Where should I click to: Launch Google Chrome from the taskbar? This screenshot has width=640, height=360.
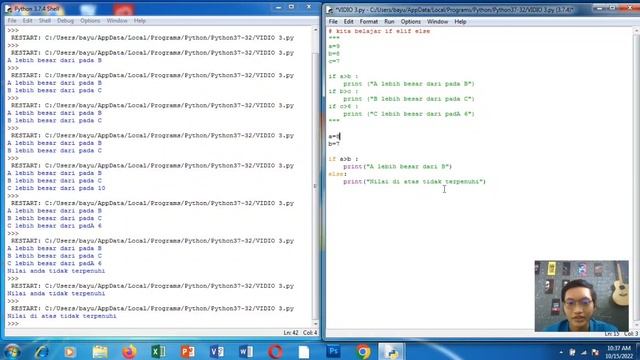pyautogui.click(x=363, y=351)
